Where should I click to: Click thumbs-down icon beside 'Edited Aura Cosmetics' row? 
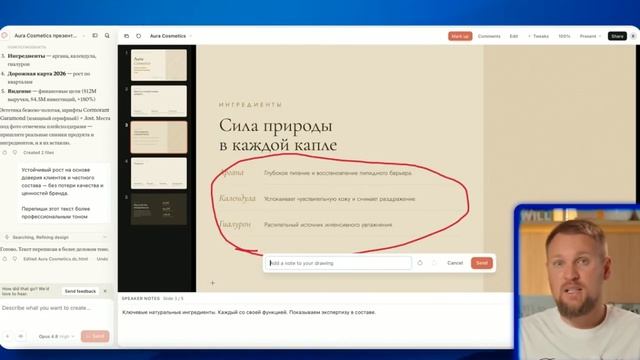click(x=15, y=259)
